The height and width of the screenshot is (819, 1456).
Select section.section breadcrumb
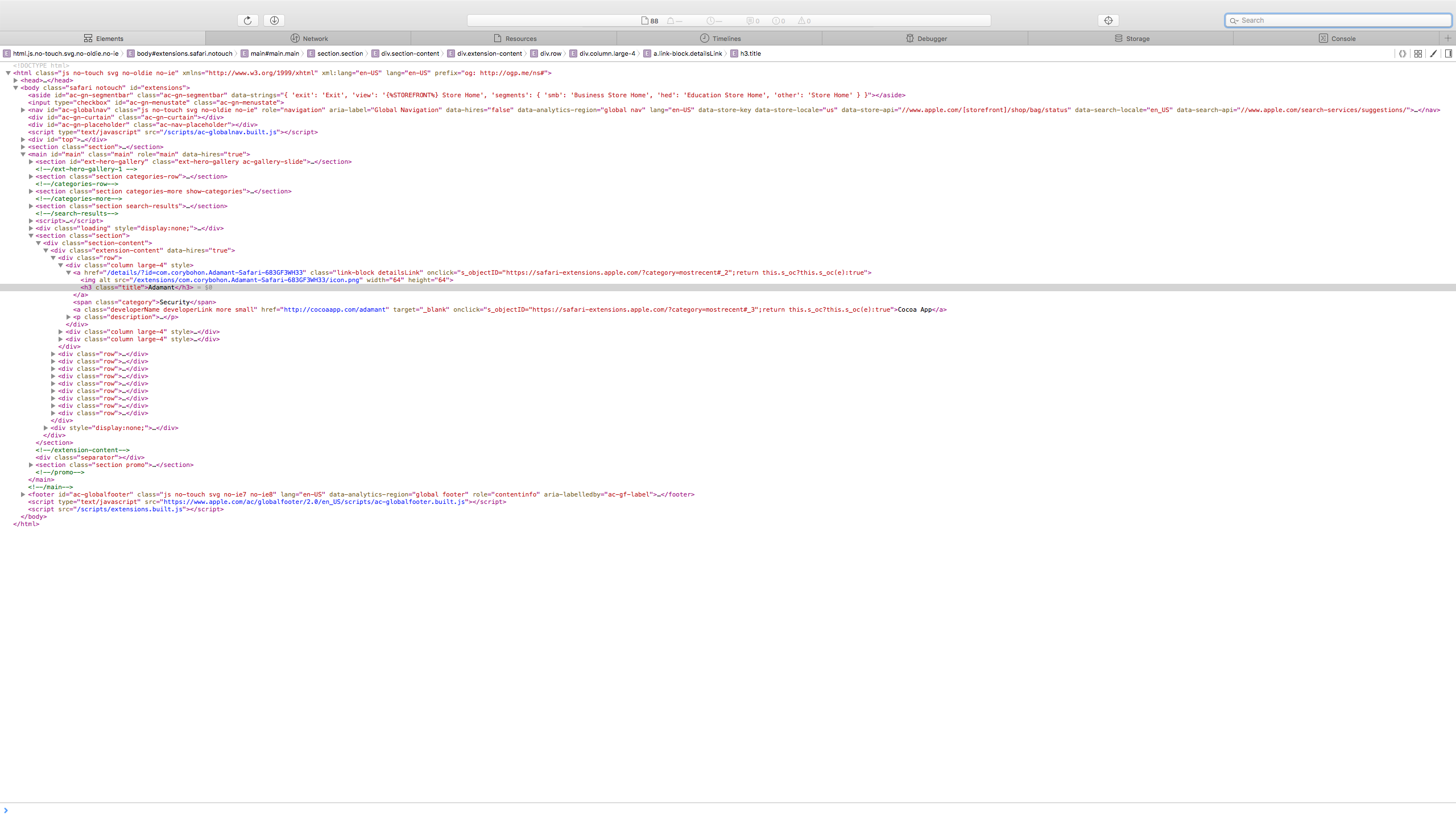335,53
